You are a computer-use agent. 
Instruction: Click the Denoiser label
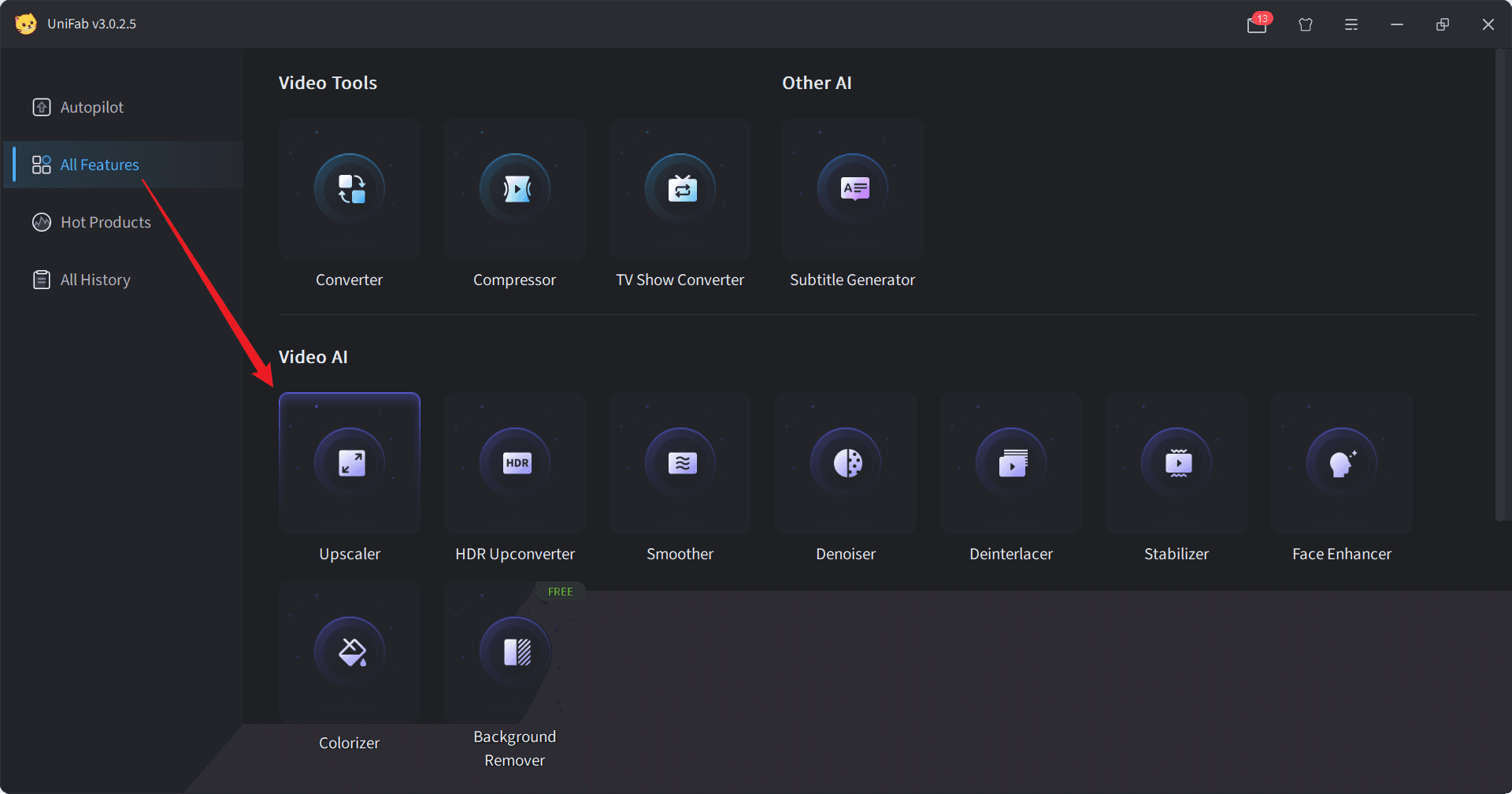[846, 554]
